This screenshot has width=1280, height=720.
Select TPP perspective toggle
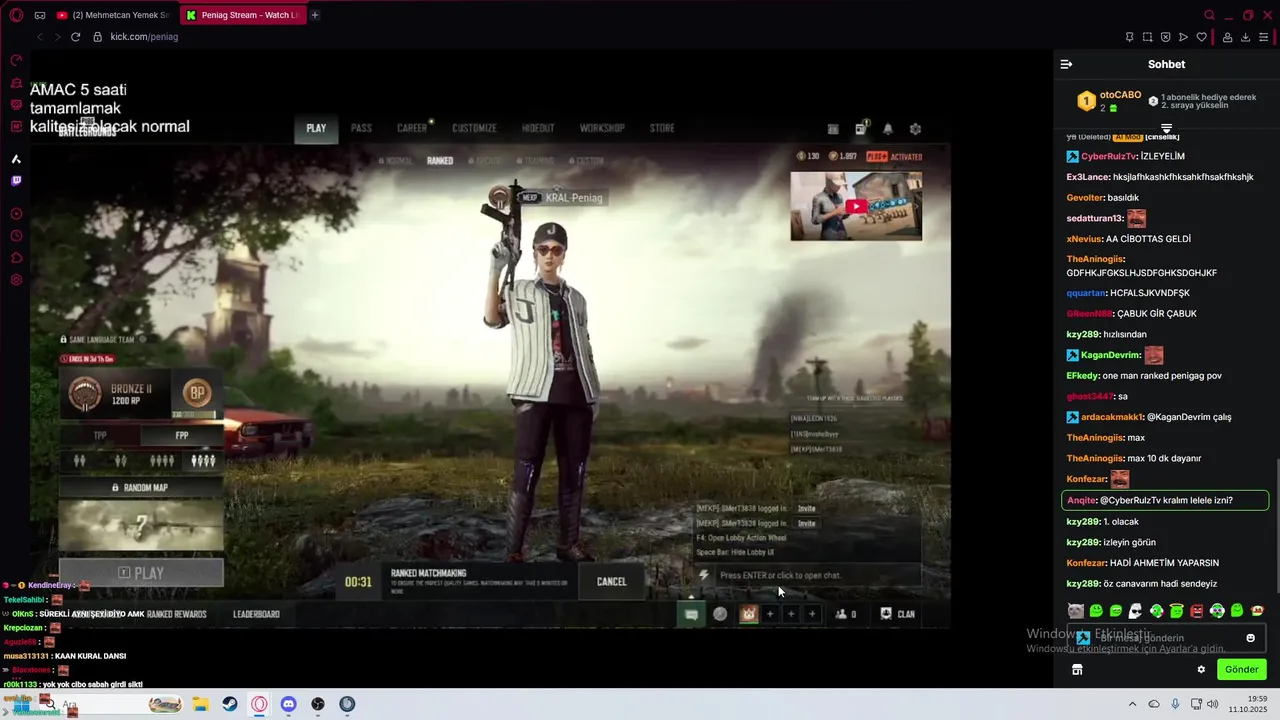[x=100, y=435]
